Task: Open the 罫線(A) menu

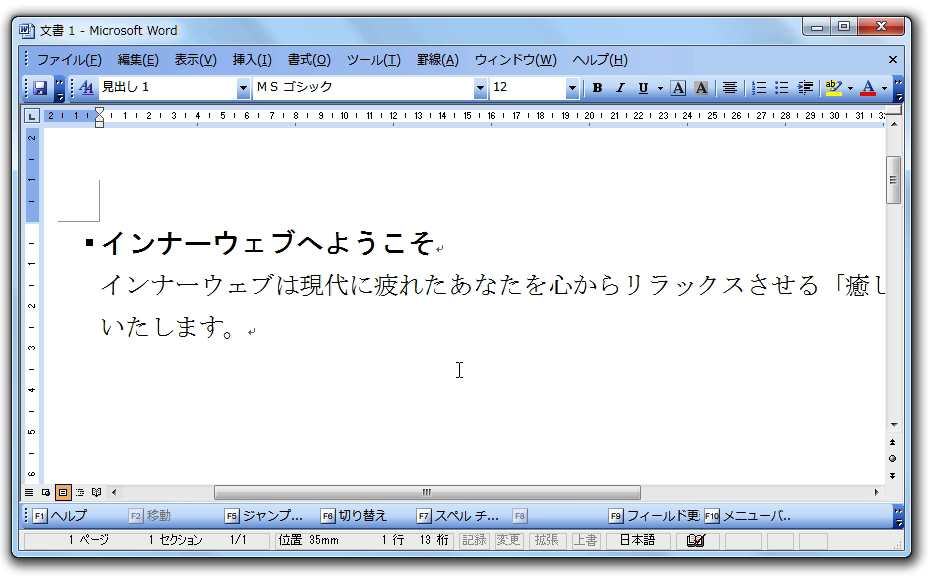Action: 437,60
